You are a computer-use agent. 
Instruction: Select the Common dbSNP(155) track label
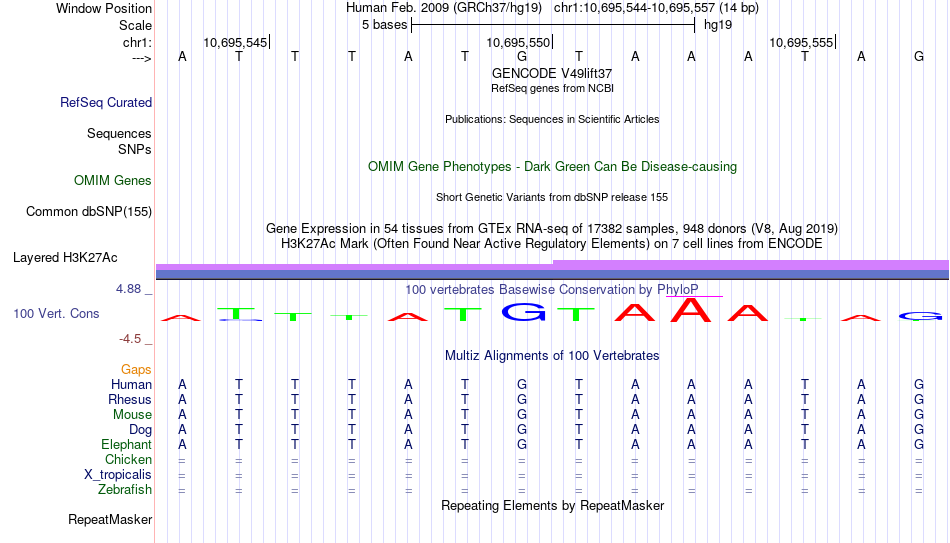pyautogui.click(x=89, y=212)
